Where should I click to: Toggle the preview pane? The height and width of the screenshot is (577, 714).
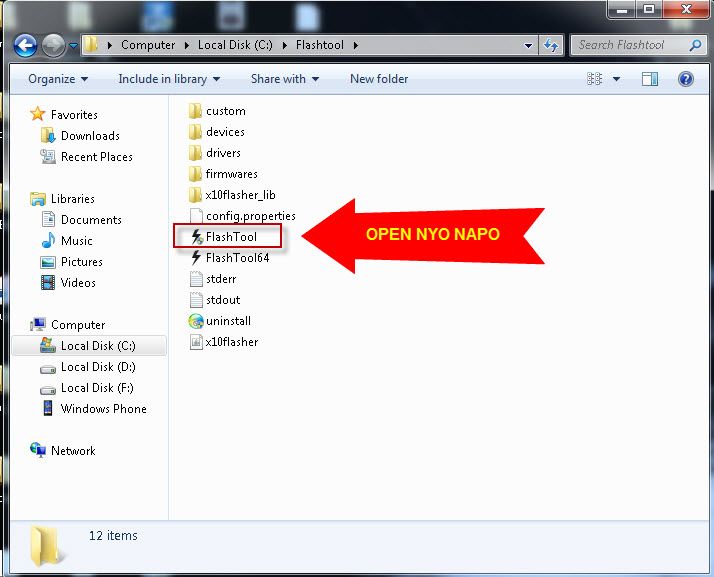click(x=650, y=79)
